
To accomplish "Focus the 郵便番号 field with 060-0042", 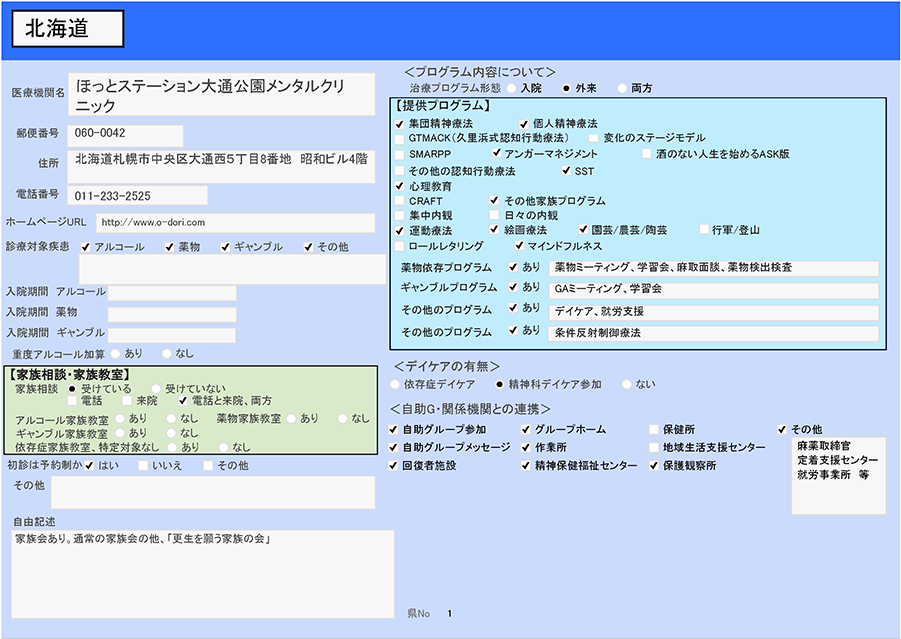I will tap(126, 134).
